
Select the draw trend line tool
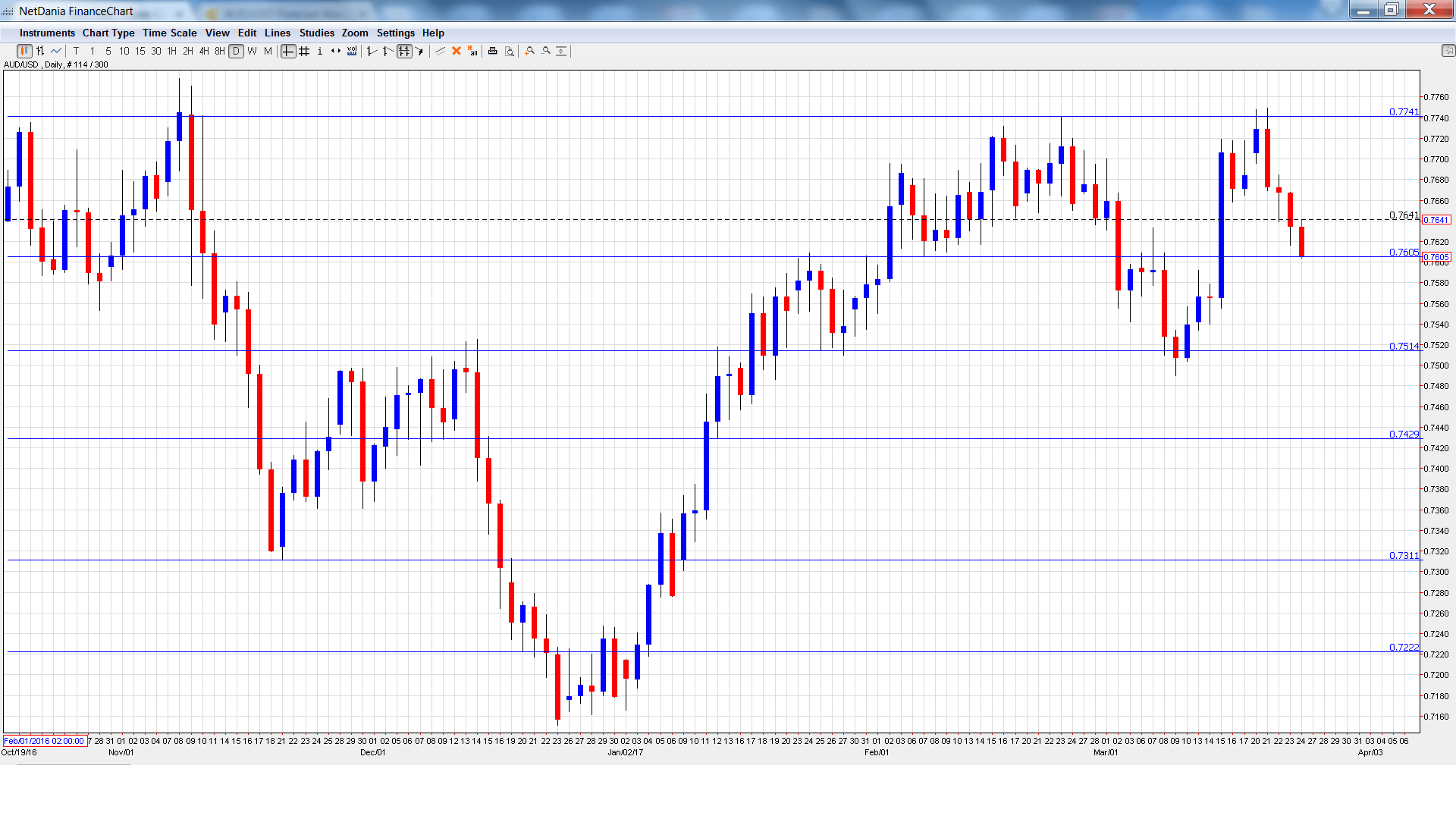[440, 52]
